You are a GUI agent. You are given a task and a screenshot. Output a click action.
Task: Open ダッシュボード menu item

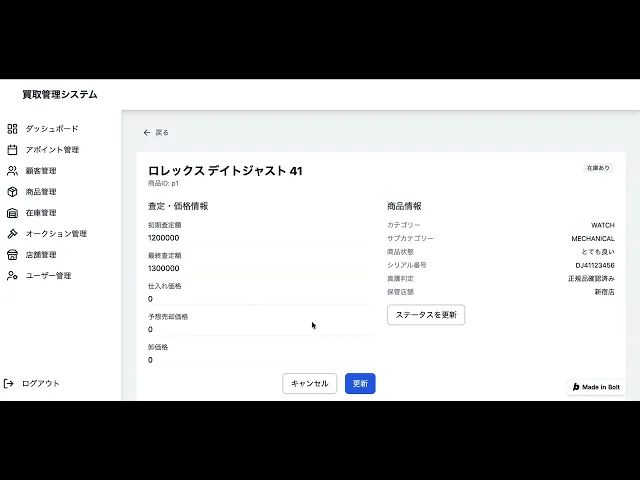tap(52, 129)
